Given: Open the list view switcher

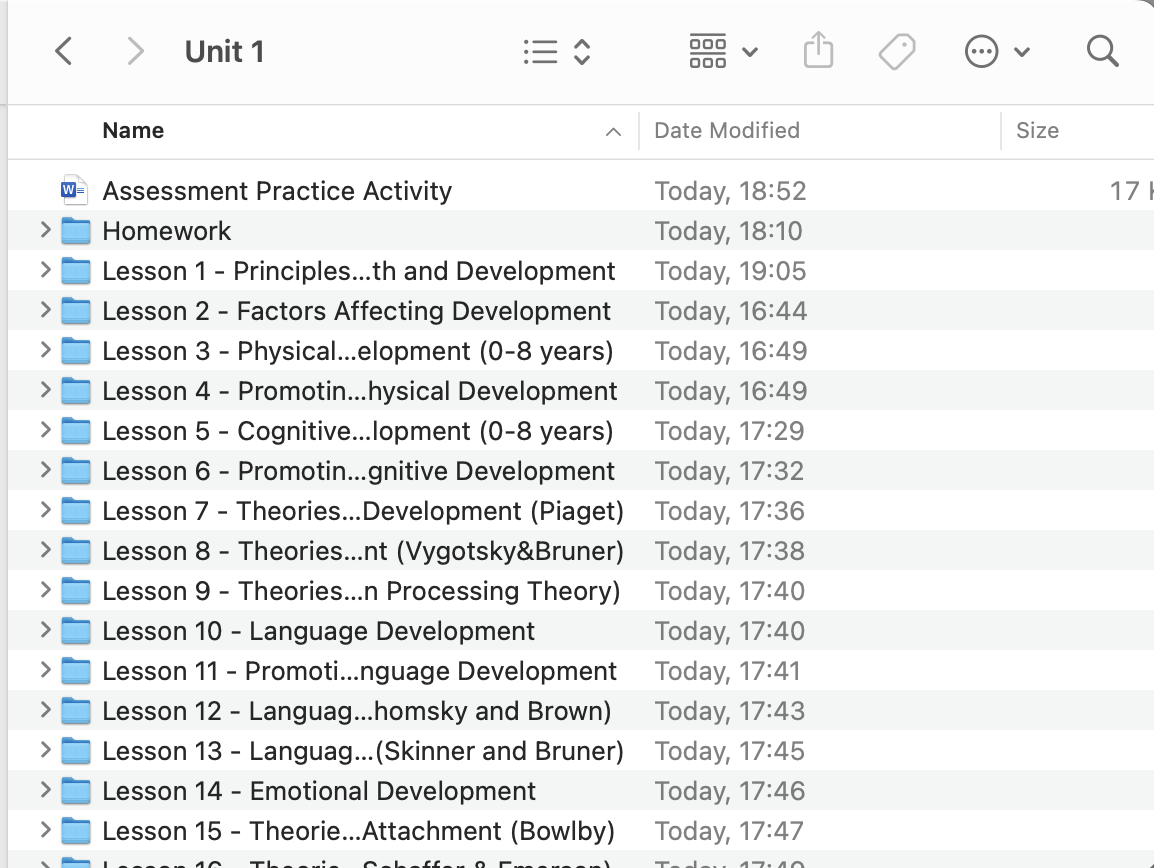Looking at the screenshot, I should coord(557,52).
